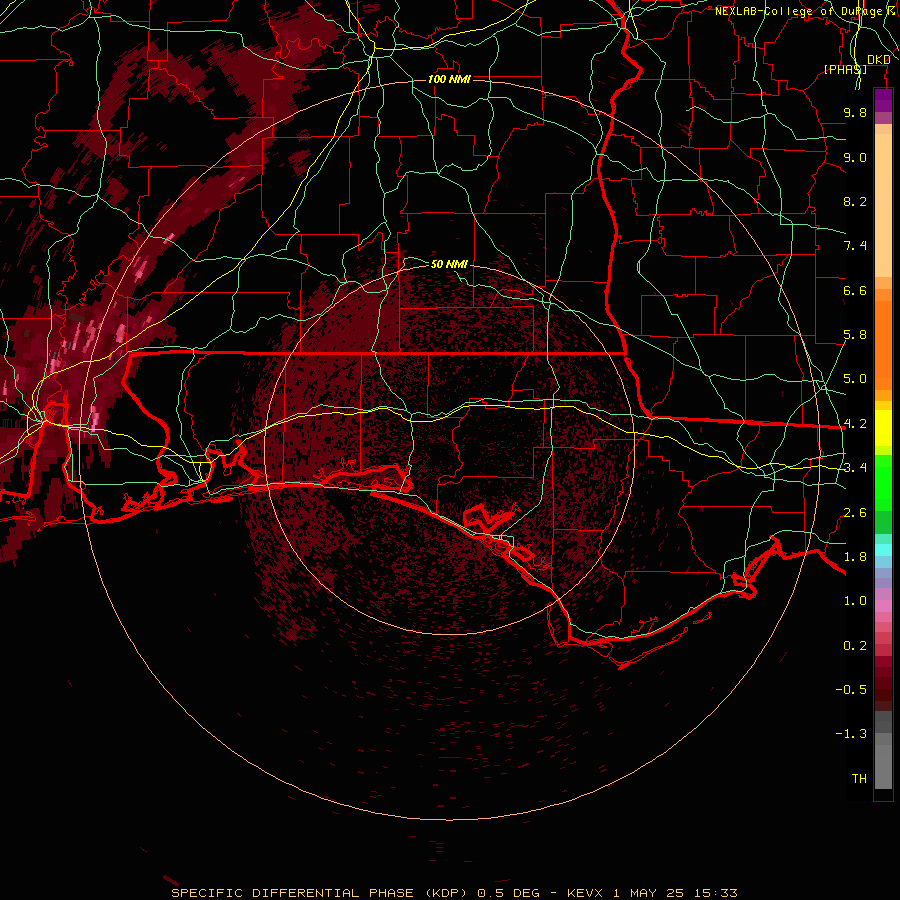Pick the yellow segment of color bar

(x=883, y=428)
